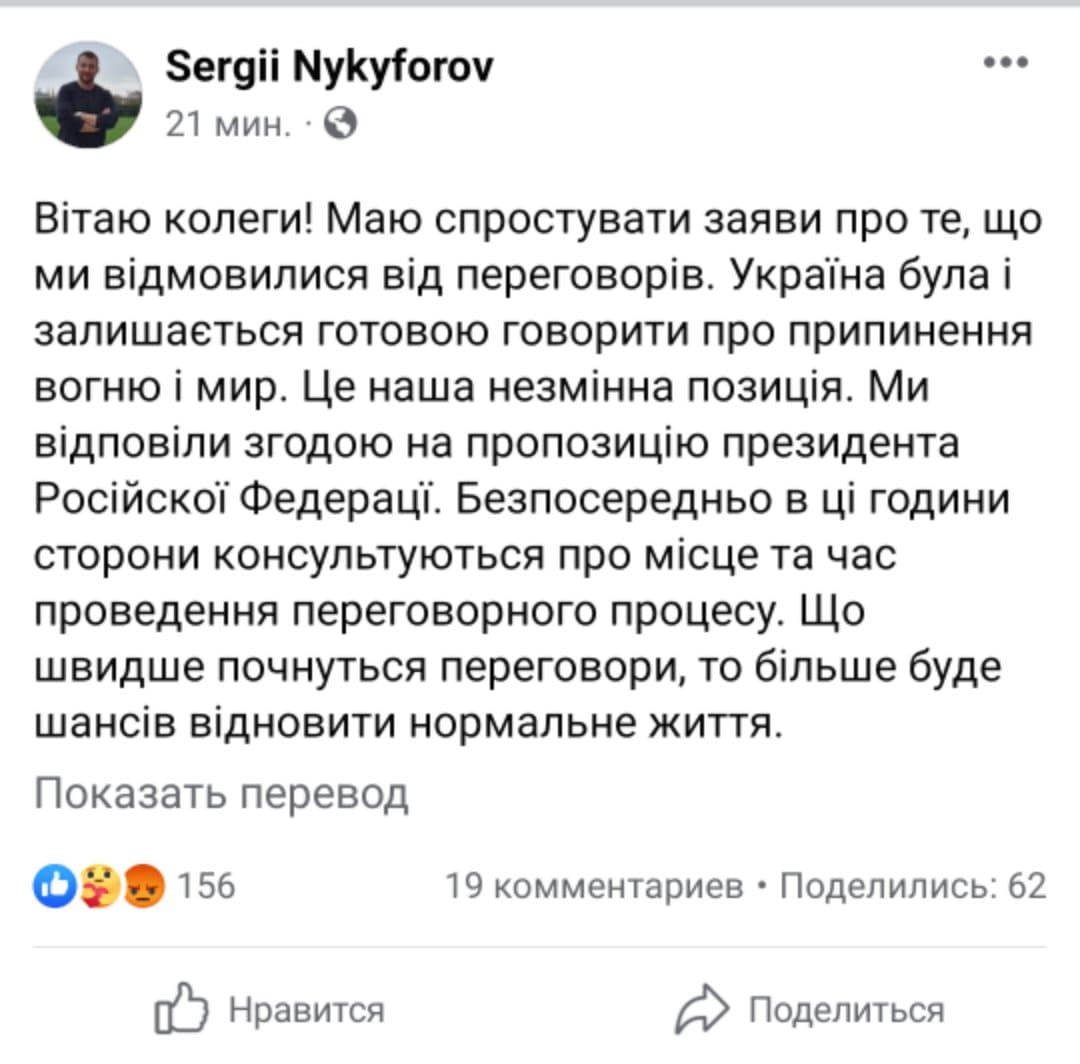
Task: View the 19 комментариев comments
Action: [x=594, y=886]
